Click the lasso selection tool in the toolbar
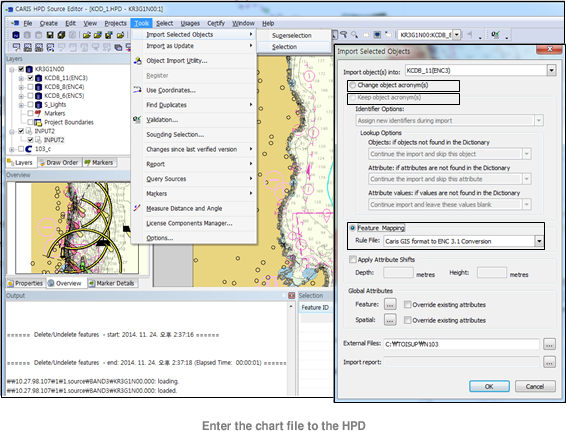This screenshot has width=566, height=431. 344,35
